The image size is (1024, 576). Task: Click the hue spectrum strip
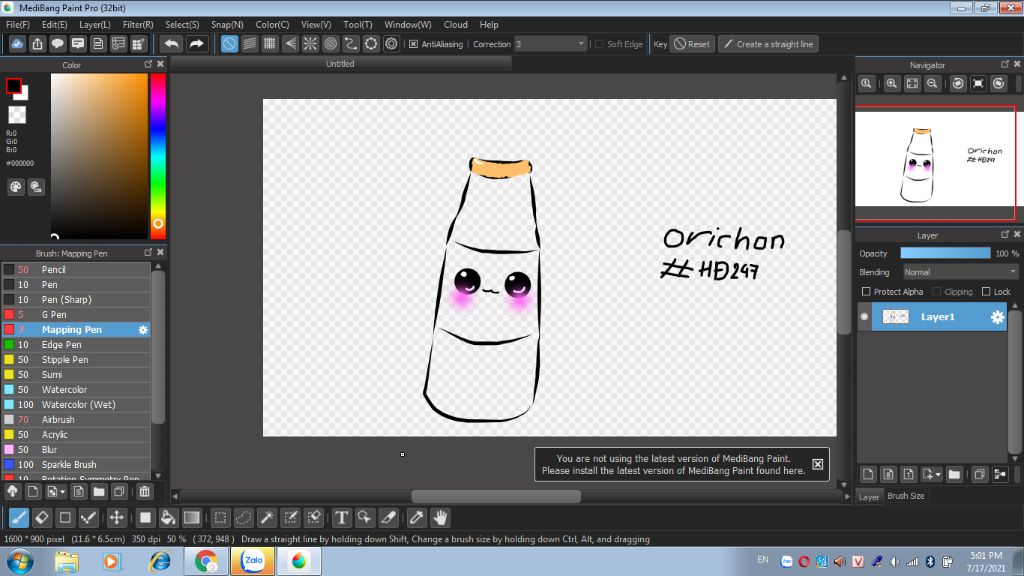(x=158, y=155)
